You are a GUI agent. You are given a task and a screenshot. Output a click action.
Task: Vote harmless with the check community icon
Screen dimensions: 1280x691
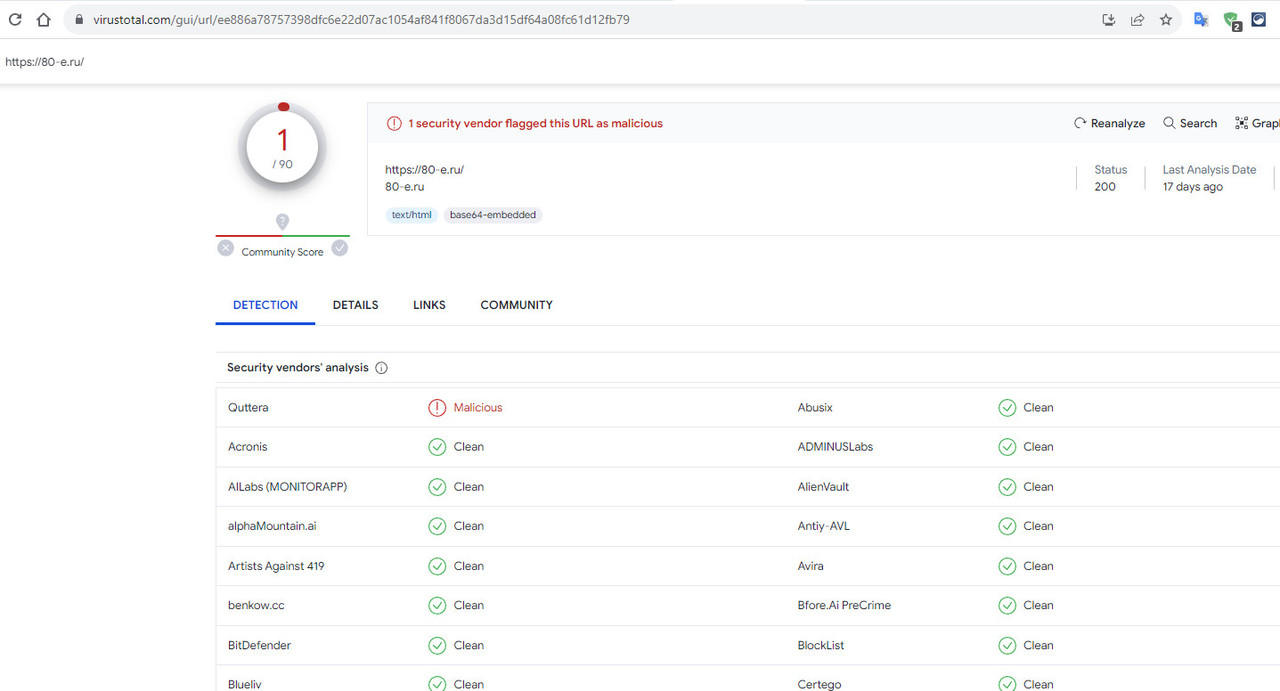(x=340, y=248)
